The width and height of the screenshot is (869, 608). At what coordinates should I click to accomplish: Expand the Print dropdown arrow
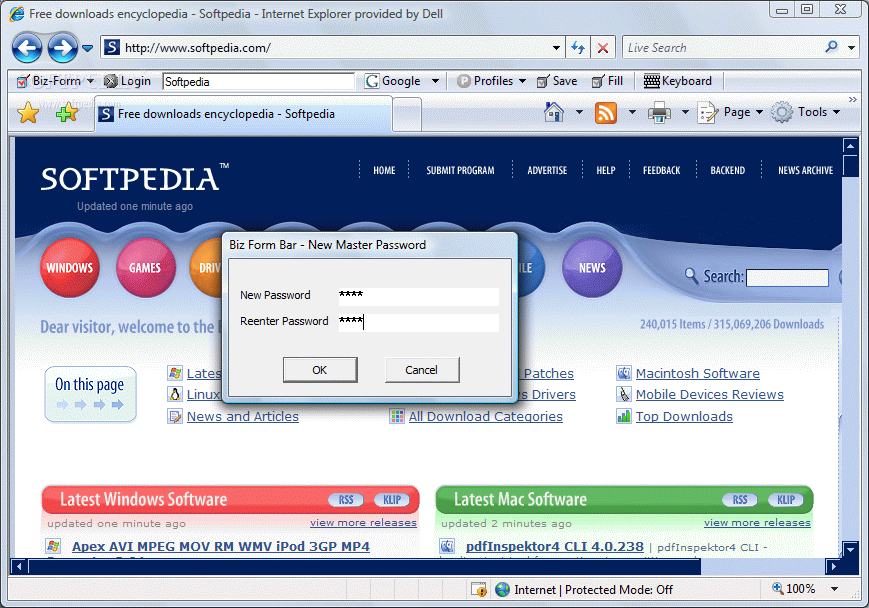[686, 113]
